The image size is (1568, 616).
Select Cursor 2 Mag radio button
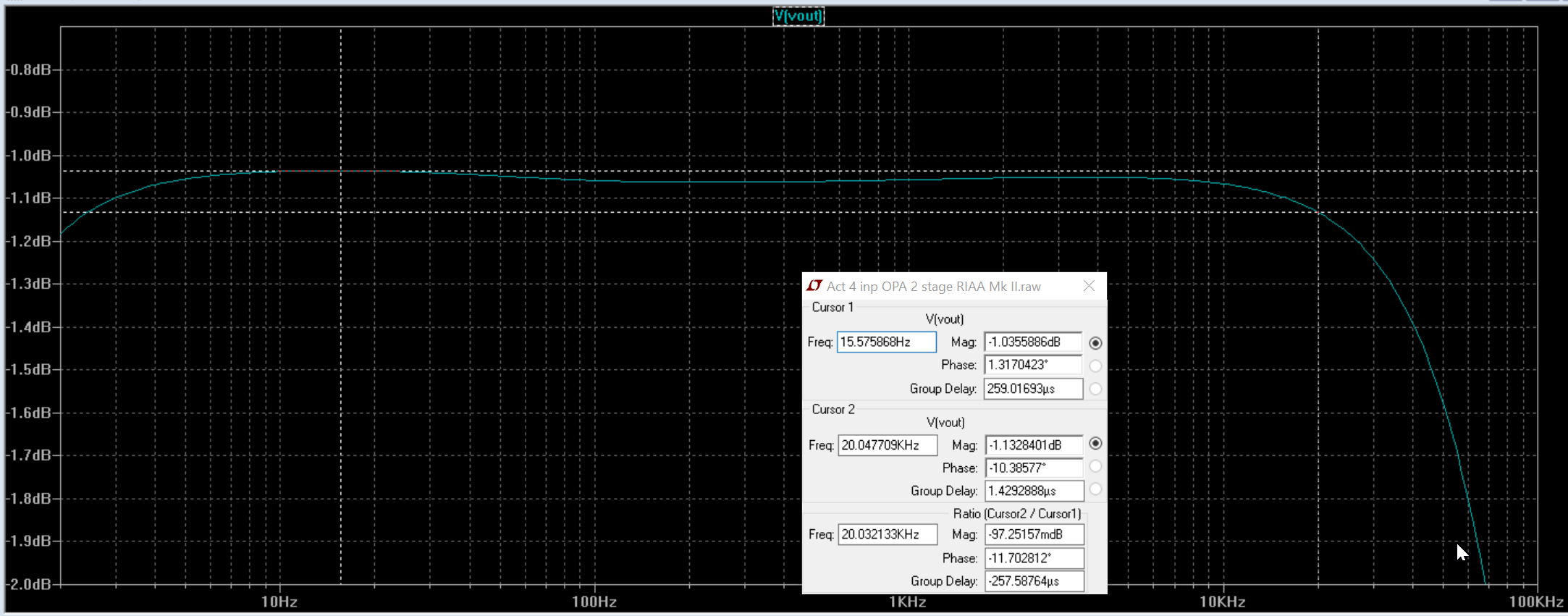click(x=1095, y=444)
